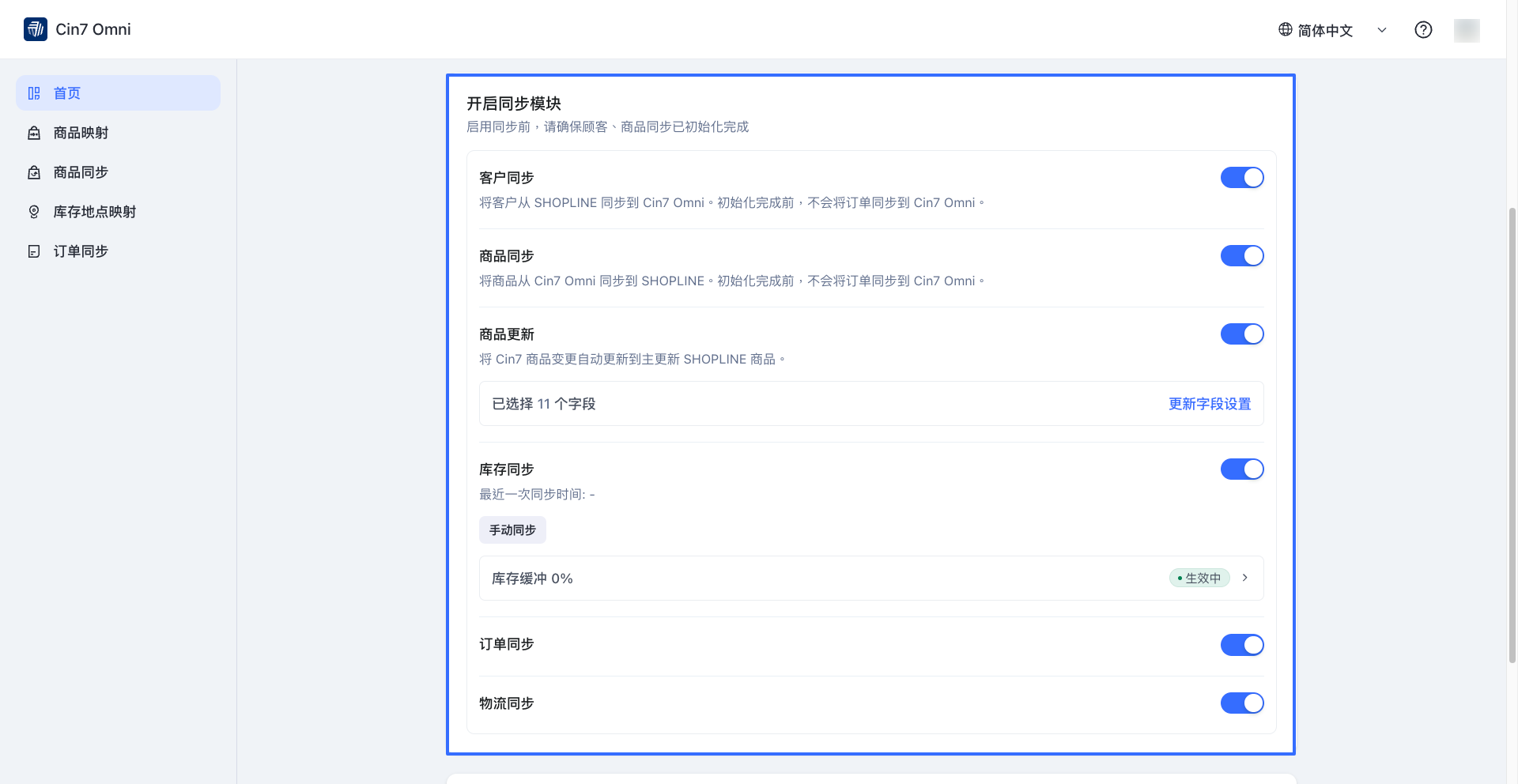Toggle the 商品同步 switch off
Screen dimensions: 1518x784
[x=1242, y=256]
